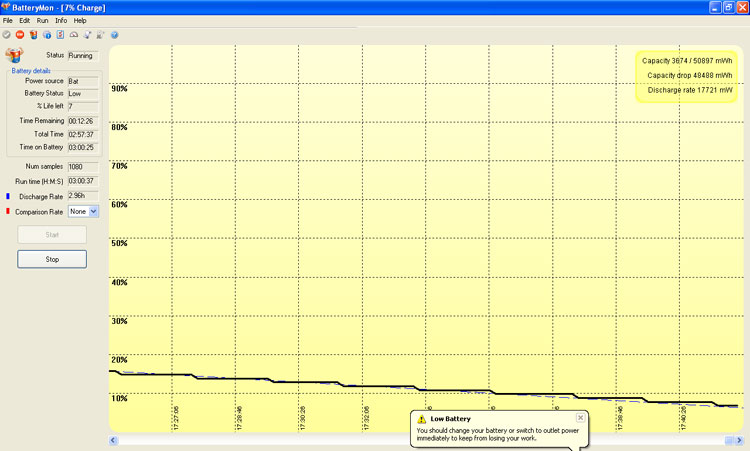Click the red stop toolbar icon
The image size is (750, 451).
pyautogui.click(x=20, y=35)
